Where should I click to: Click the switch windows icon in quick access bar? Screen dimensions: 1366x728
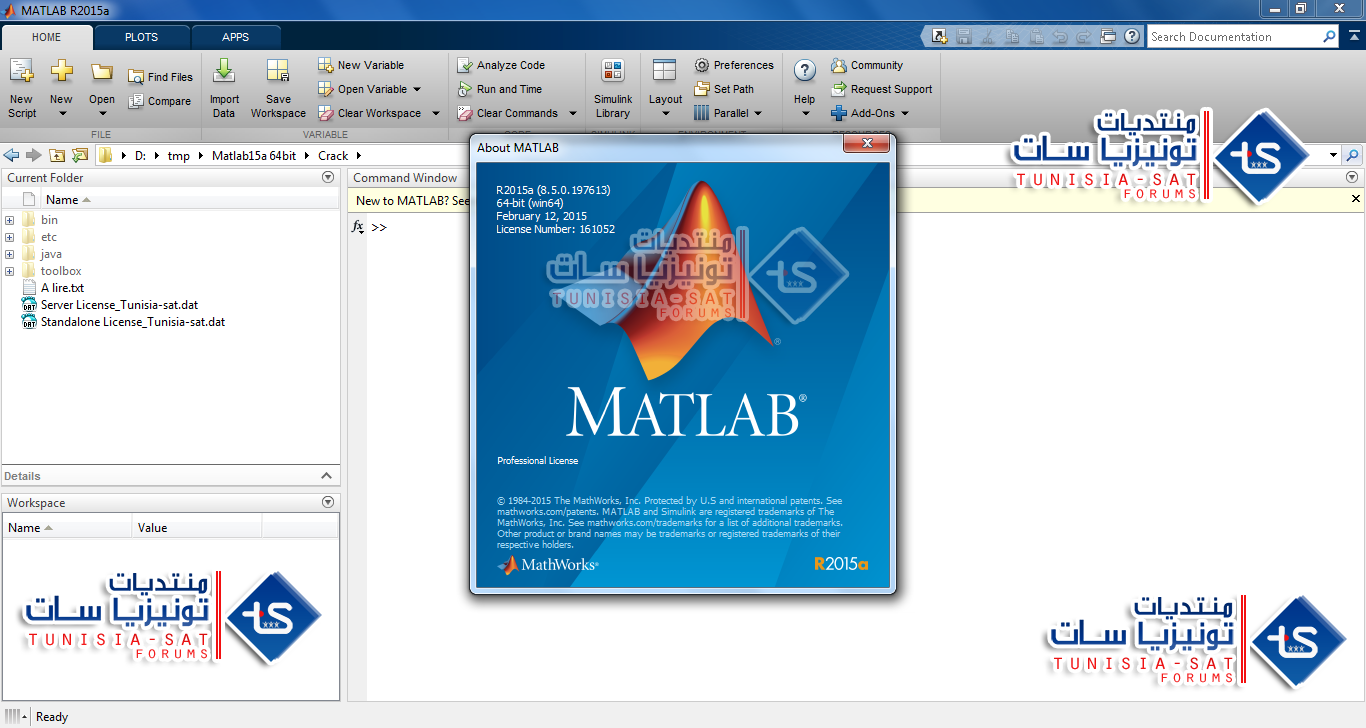[1108, 37]
